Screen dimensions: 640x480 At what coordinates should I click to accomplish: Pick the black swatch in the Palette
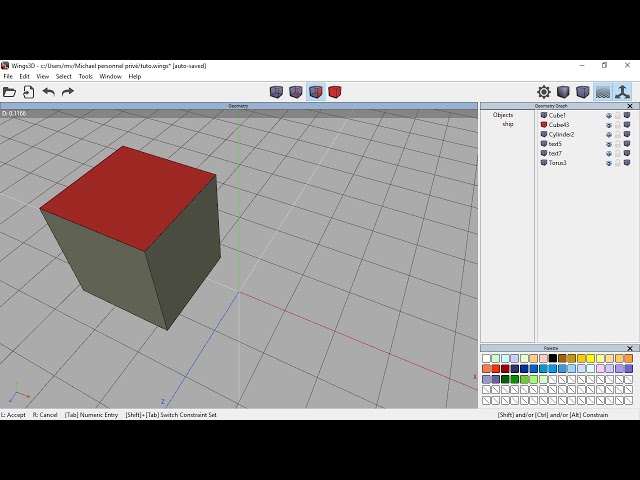pos(553,358)
